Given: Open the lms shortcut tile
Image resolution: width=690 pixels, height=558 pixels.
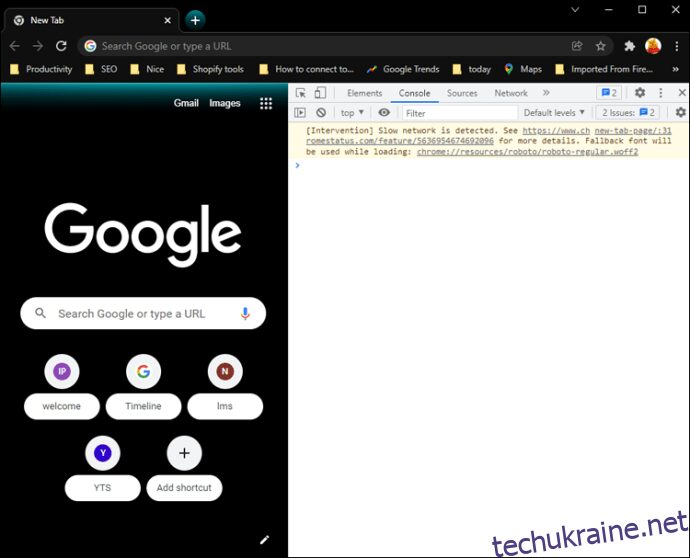Looking at the screenshot, I should coord(225,386).
